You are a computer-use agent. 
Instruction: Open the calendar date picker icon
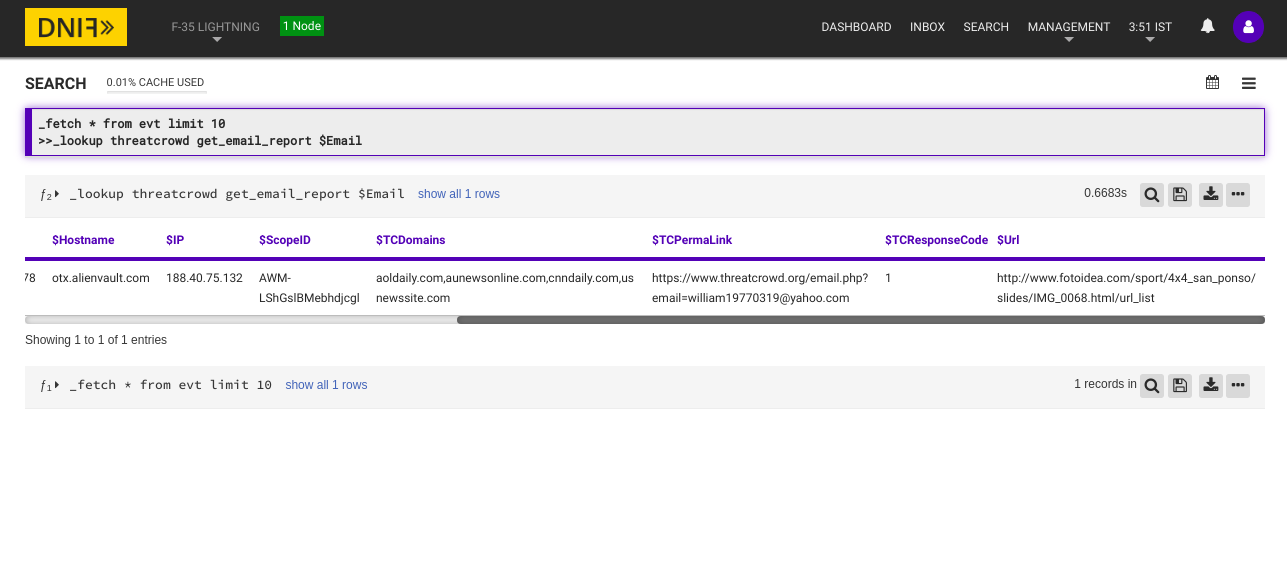1212,83
